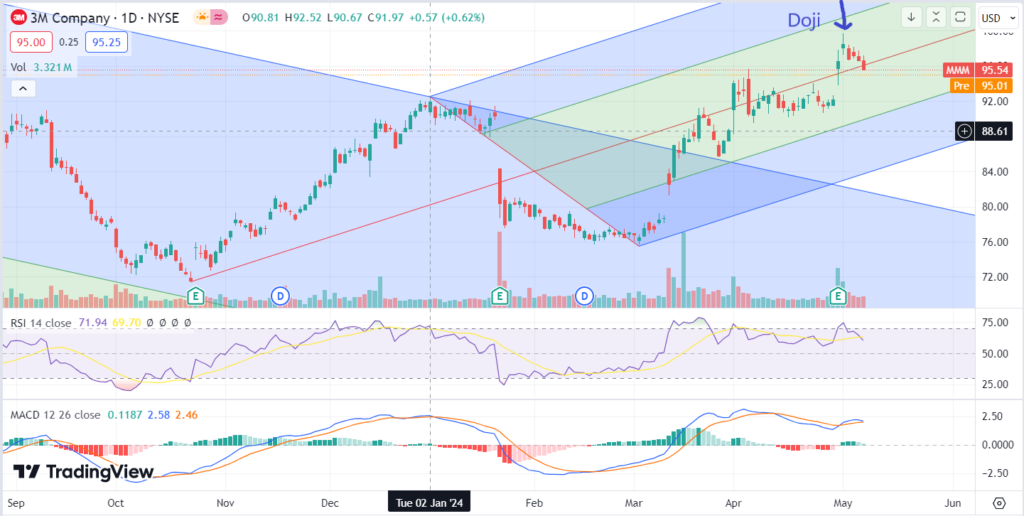This screenshot has width=1024, height=516.
Task: Click the Mar label on time axis
Action: click(x=634, y=504)
